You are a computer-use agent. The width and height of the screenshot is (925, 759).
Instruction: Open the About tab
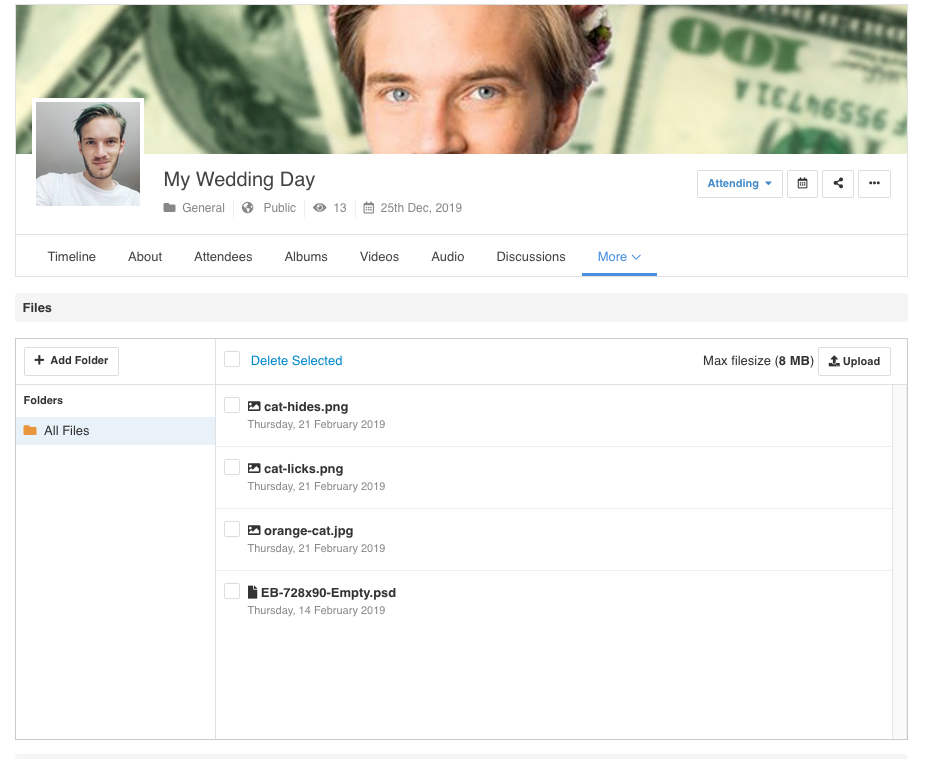coord(145,257)
